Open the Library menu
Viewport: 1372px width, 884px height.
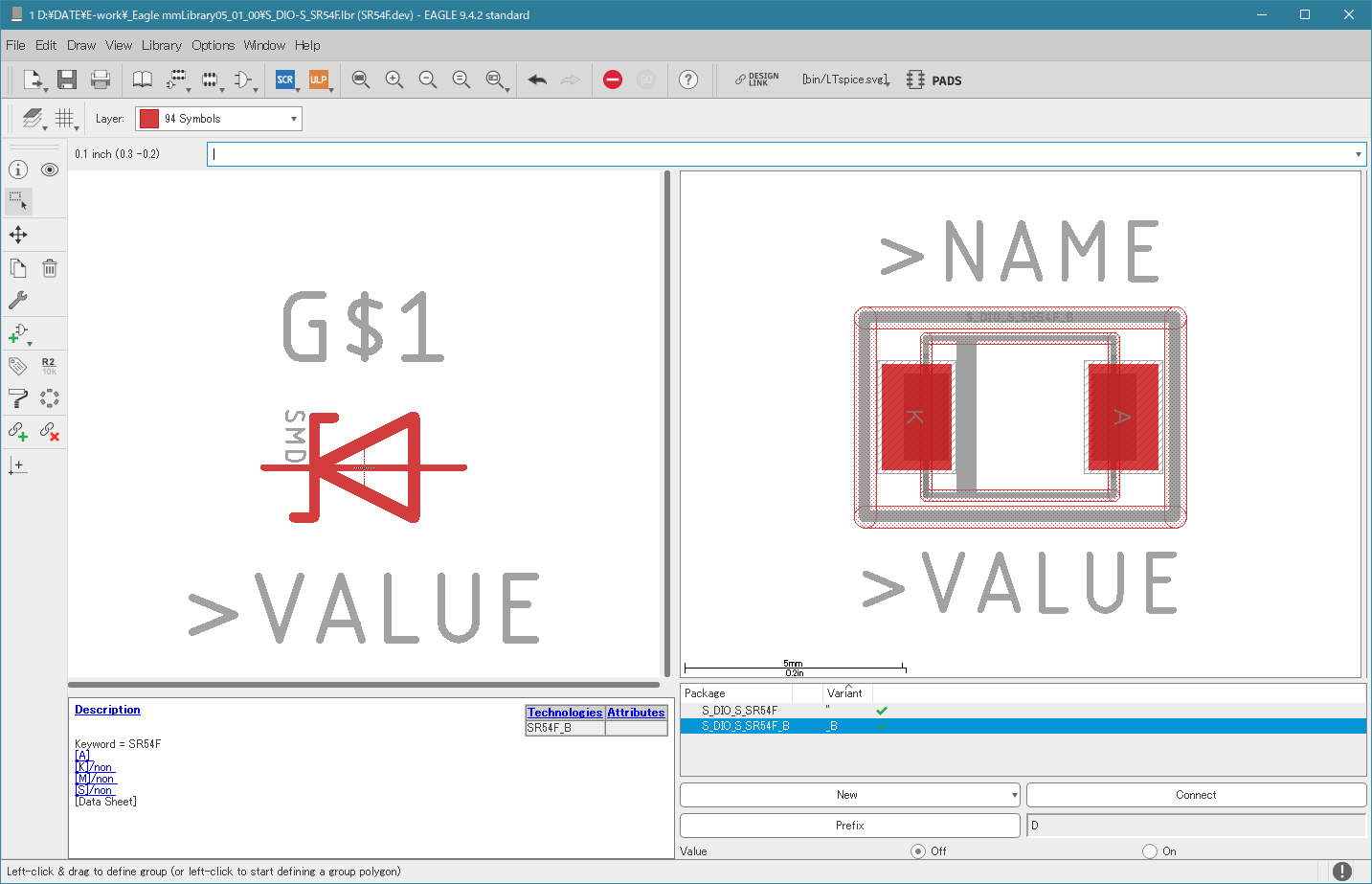pyautogui.click(x=161, y=45)
